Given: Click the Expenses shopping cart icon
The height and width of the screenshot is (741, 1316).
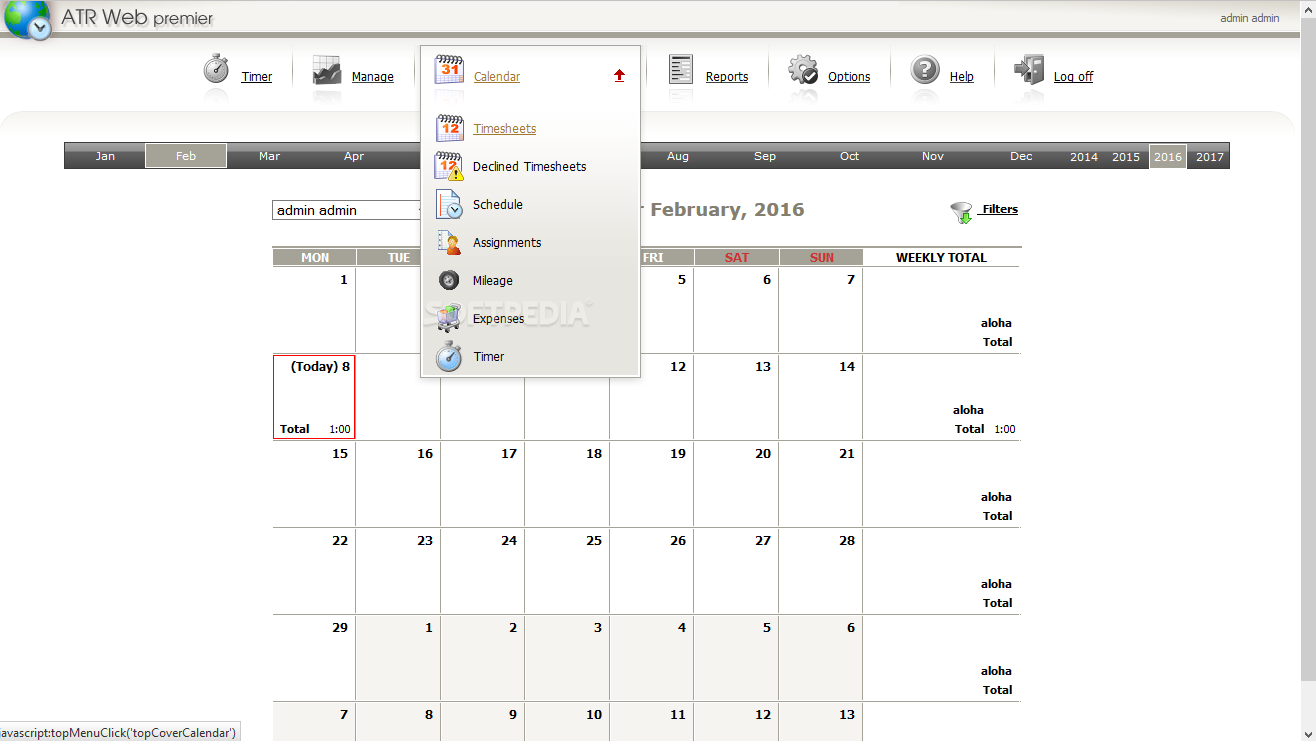Looking at the screenshot, I should [x=450, y=319].
